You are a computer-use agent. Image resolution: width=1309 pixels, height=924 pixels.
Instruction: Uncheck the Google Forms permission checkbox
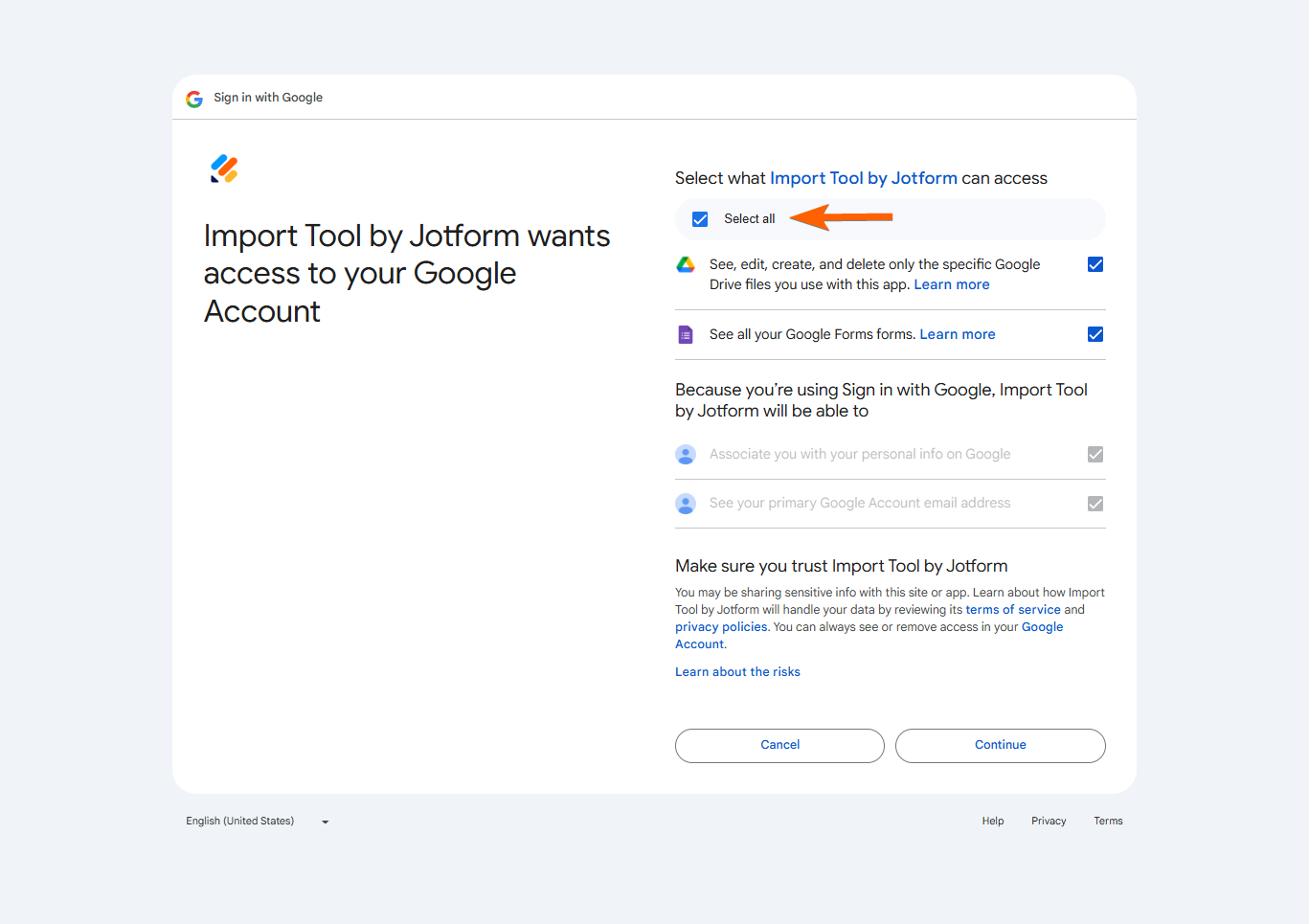[x=1095, y=334]
